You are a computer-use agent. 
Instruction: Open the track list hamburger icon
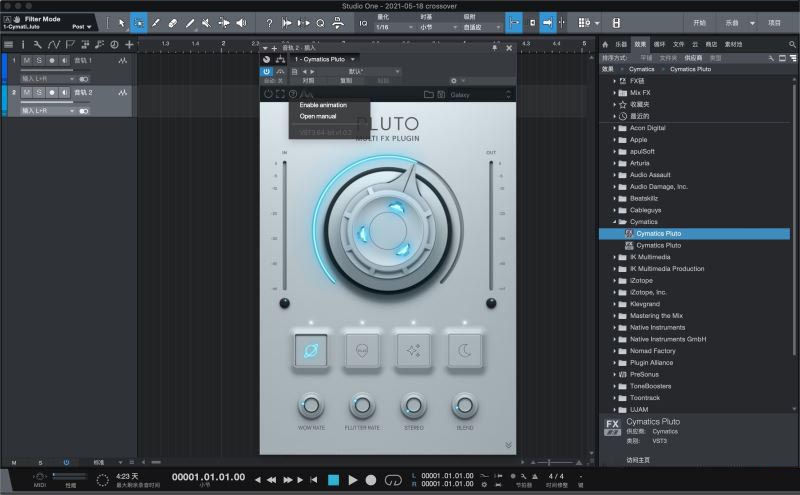tap(8, 45)
